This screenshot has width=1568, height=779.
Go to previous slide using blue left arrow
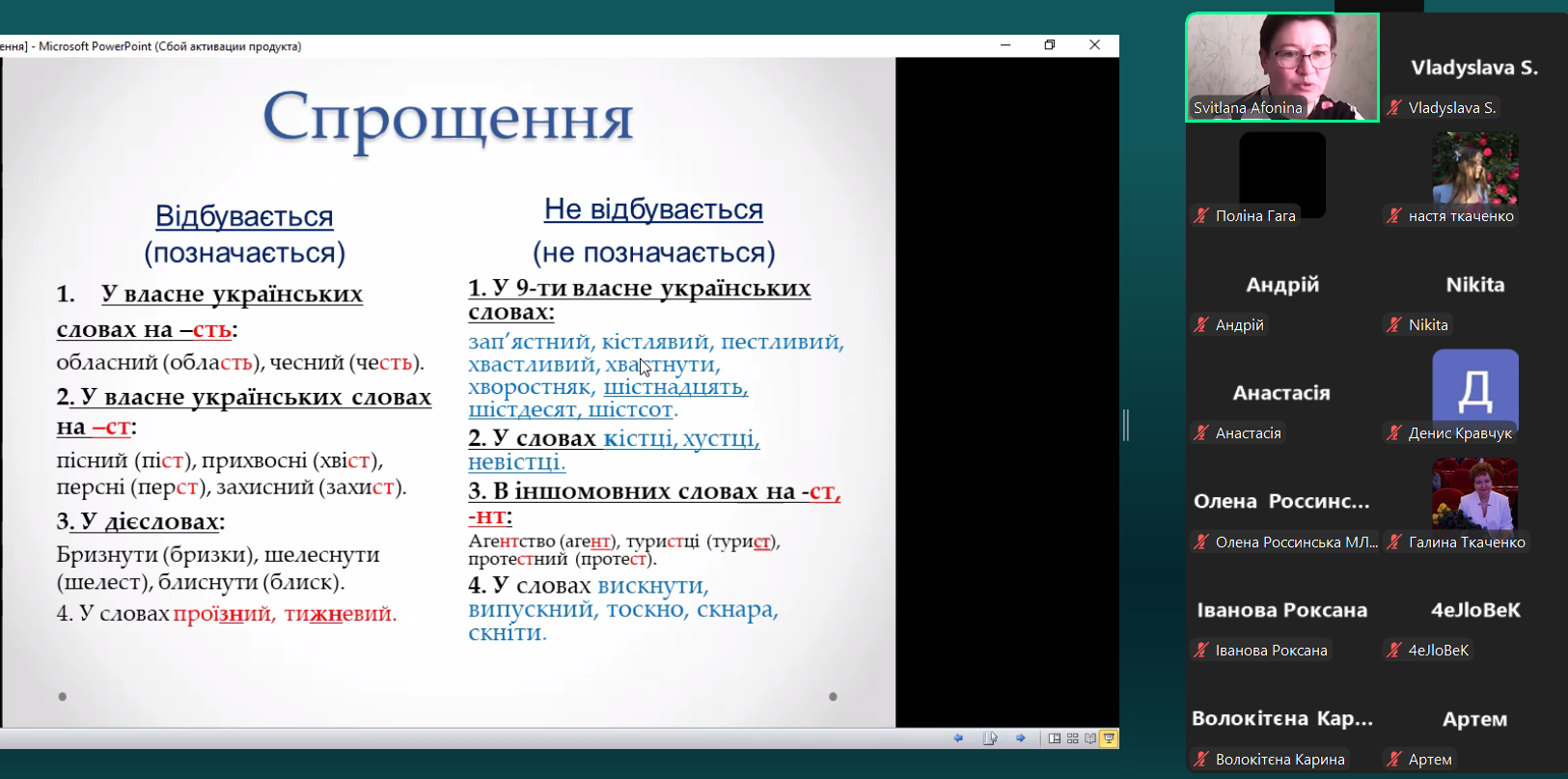tap(958, 738)
